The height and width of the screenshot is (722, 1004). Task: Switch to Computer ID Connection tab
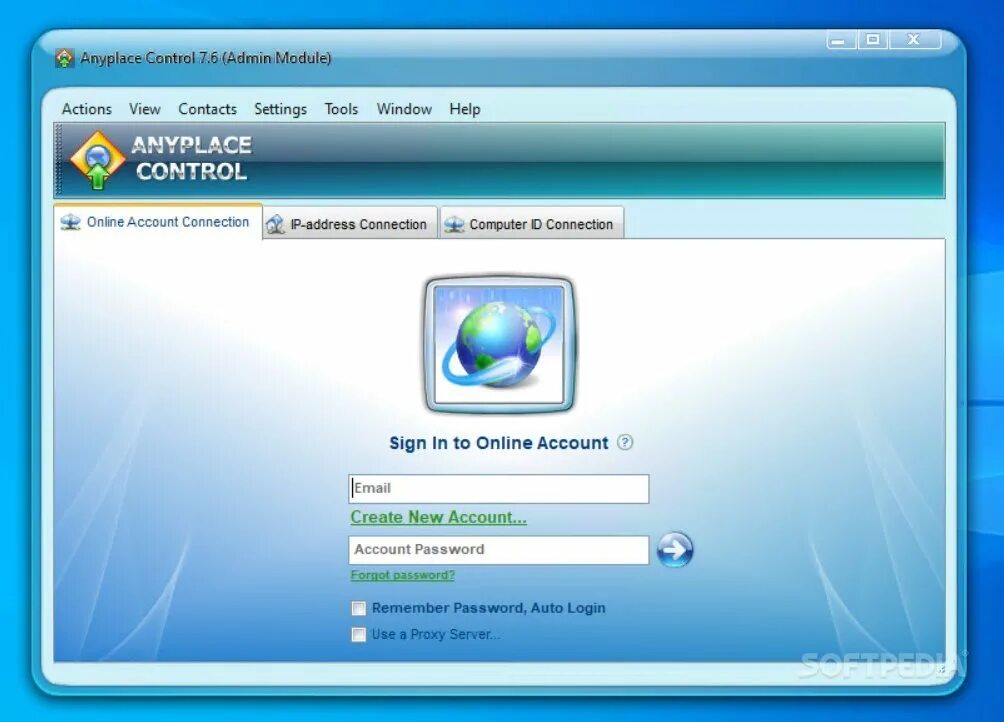pyautogui.click(x=531, y=224)
